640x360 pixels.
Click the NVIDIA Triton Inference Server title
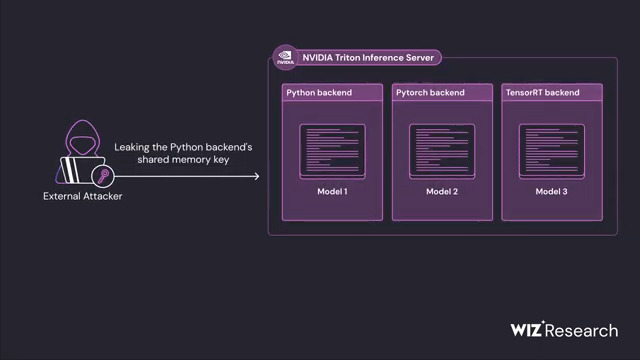click(x=368, y=58)
